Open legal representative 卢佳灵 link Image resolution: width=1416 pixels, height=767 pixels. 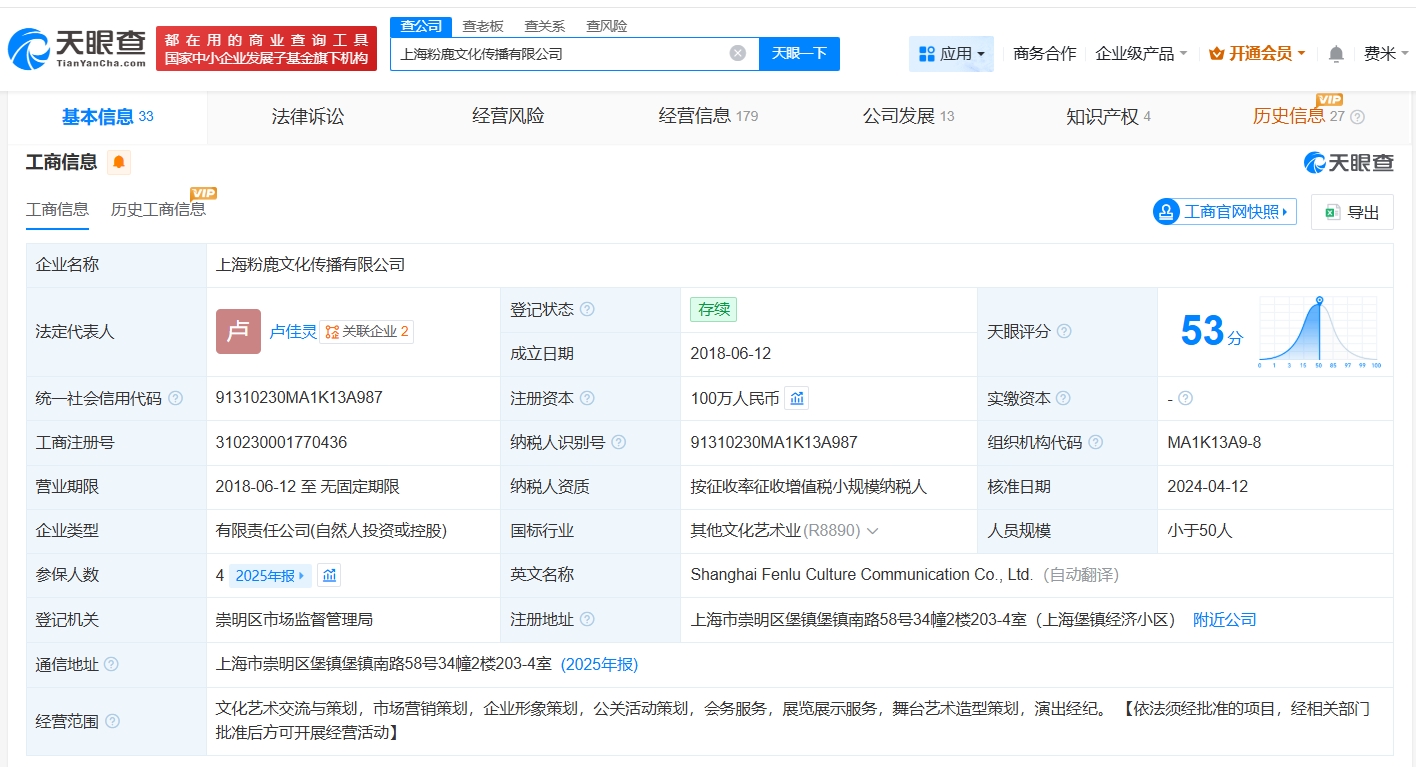(293, 332)
